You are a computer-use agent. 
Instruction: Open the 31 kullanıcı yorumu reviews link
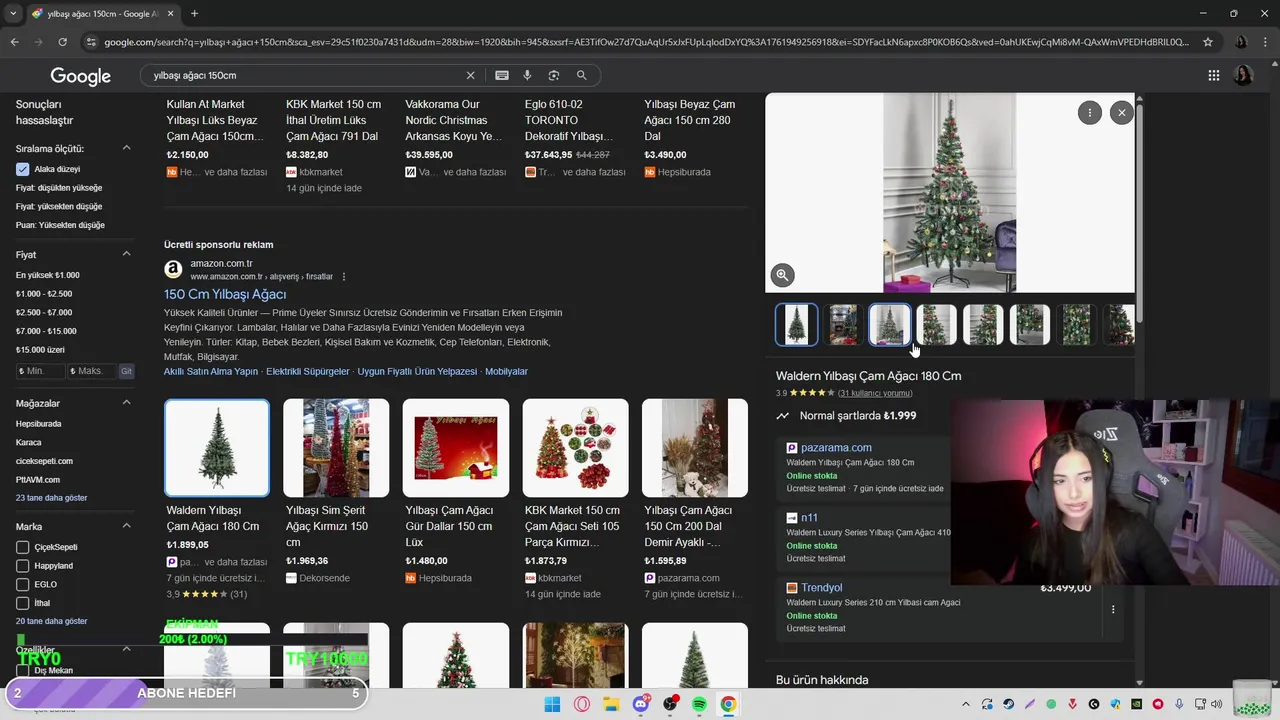pyautogui.click(x=875, y=393)
